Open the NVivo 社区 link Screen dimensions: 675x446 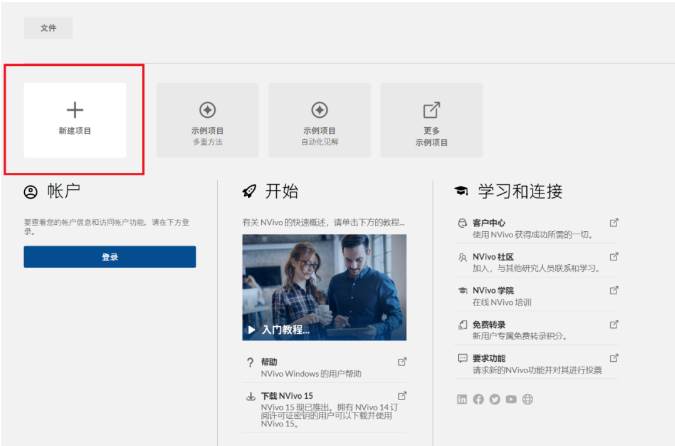coord(536,262)
